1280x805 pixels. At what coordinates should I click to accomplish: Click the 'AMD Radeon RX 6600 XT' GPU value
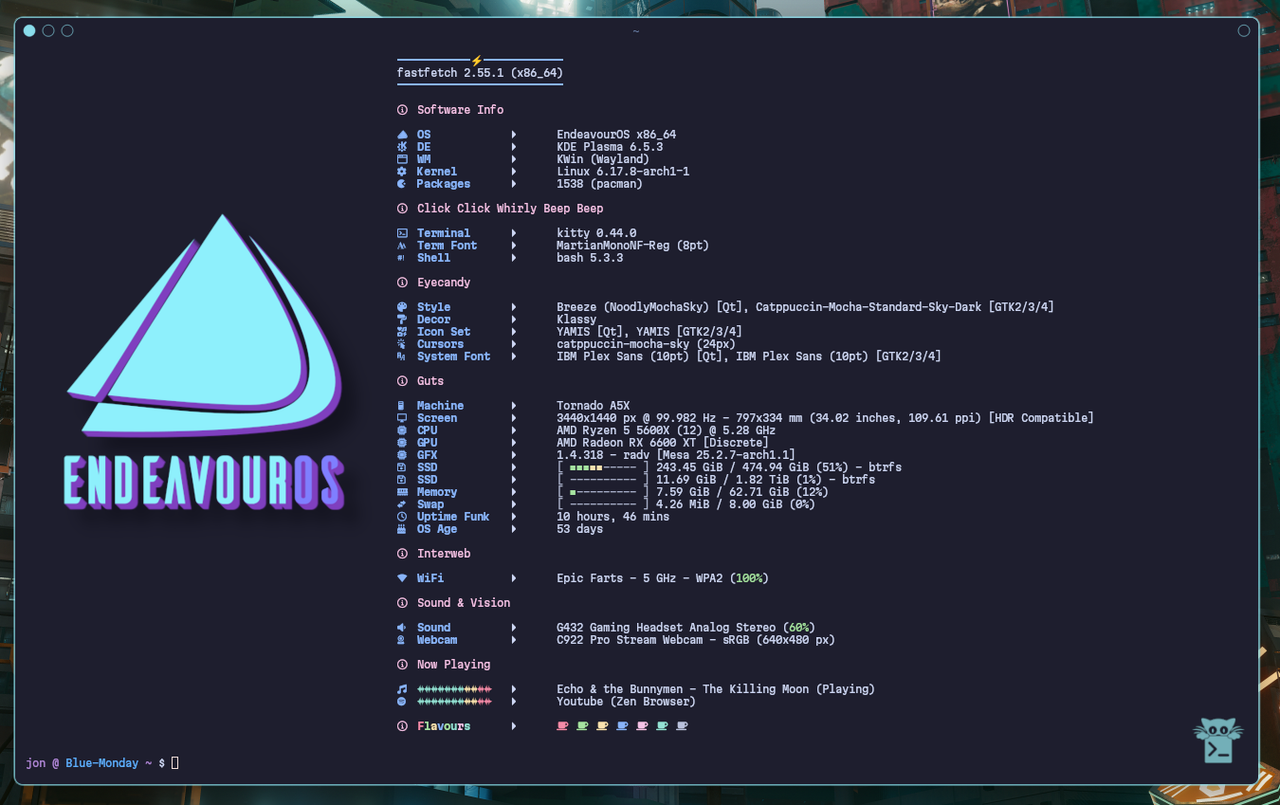(626, 443)
